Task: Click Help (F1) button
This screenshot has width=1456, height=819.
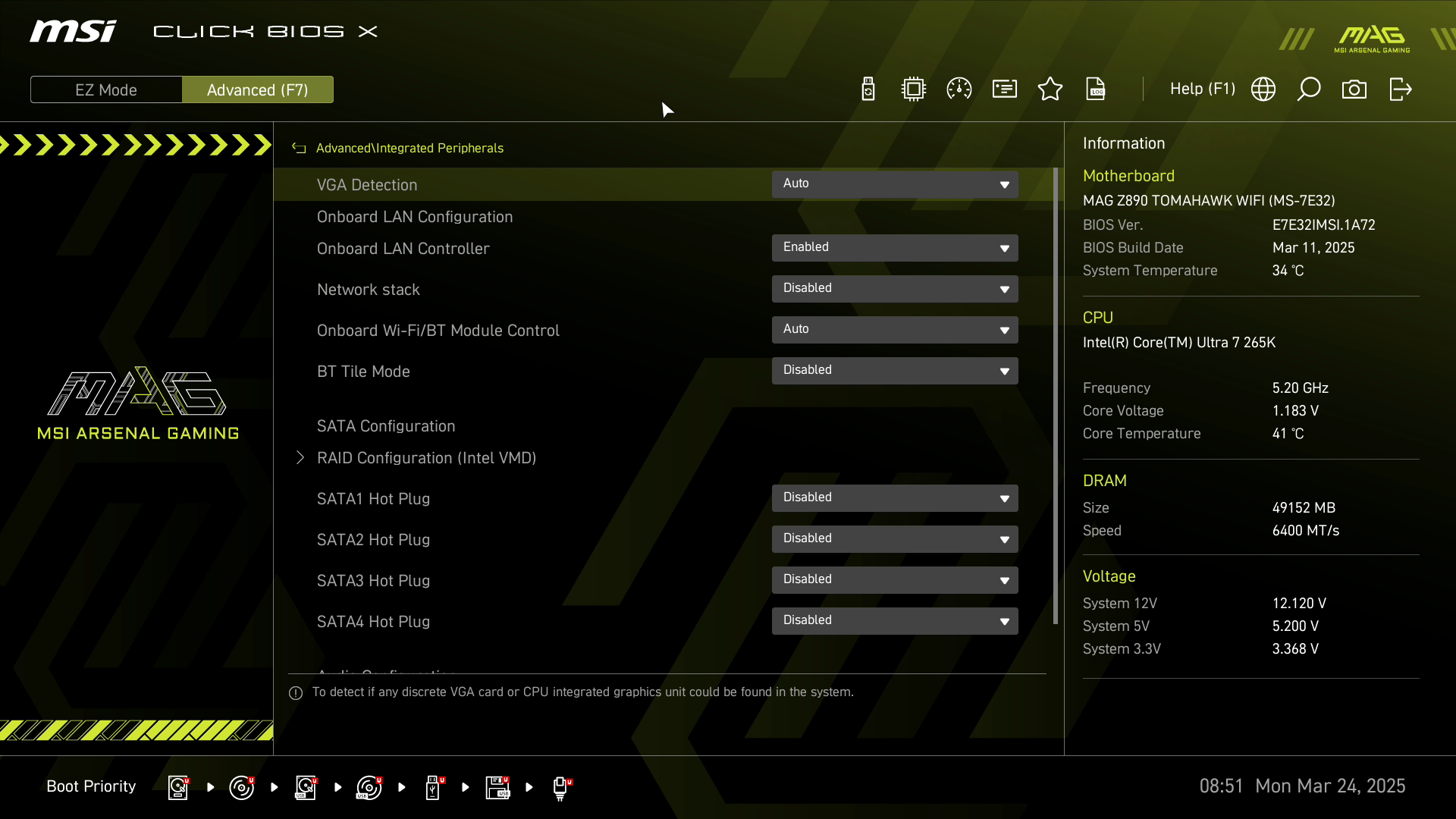Action: 1202,89
